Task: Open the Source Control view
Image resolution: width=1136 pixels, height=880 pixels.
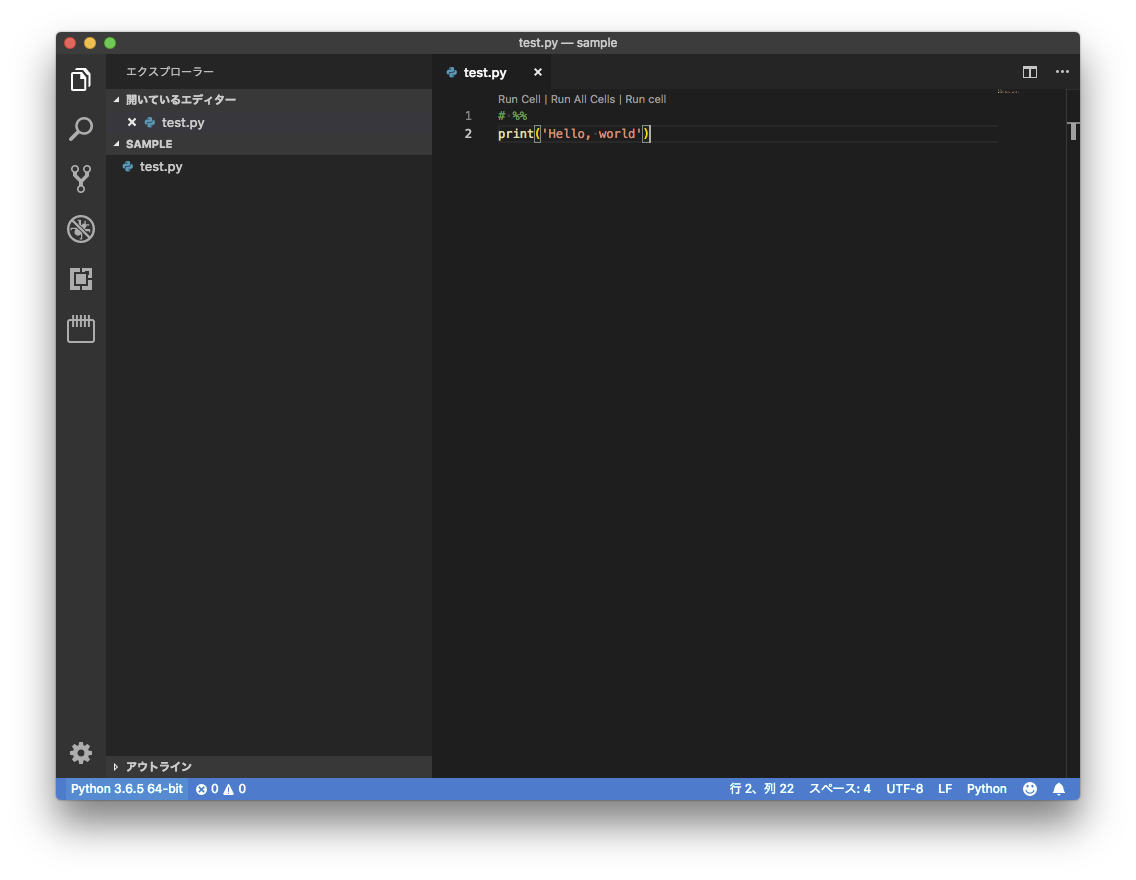Action: click(80, 179)
